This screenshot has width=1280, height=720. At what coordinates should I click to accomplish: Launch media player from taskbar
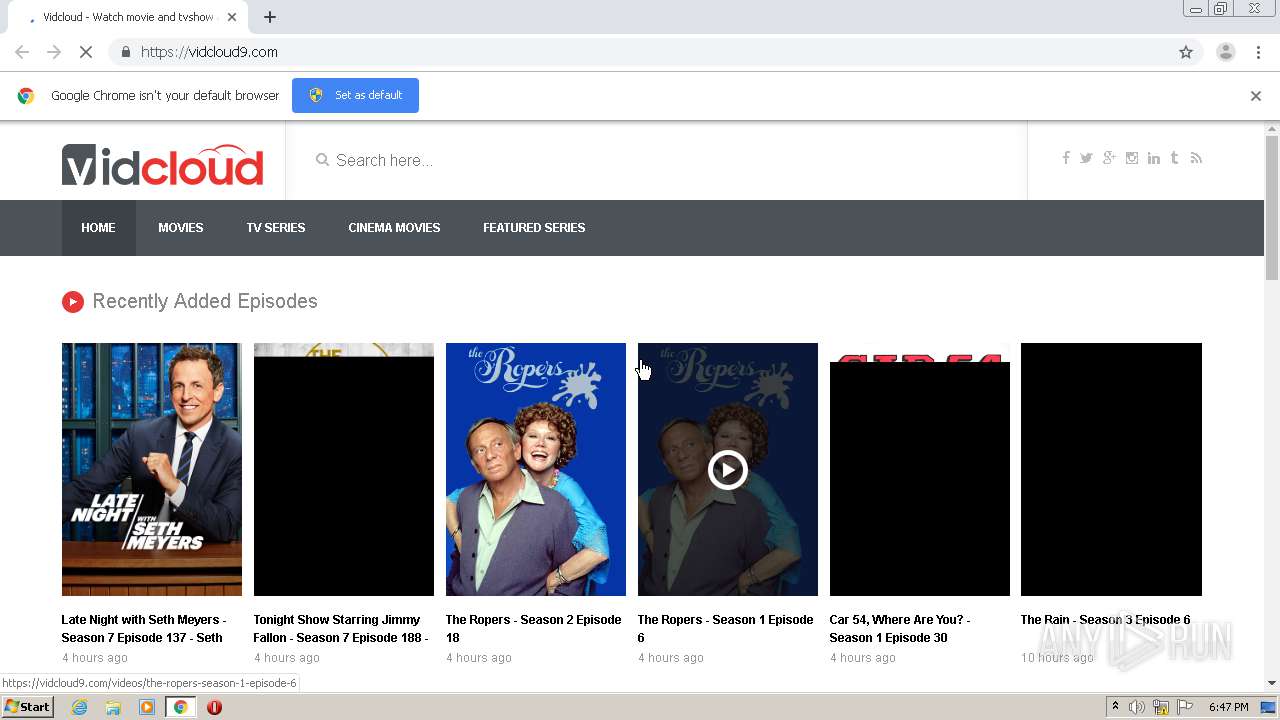point(147,707)
